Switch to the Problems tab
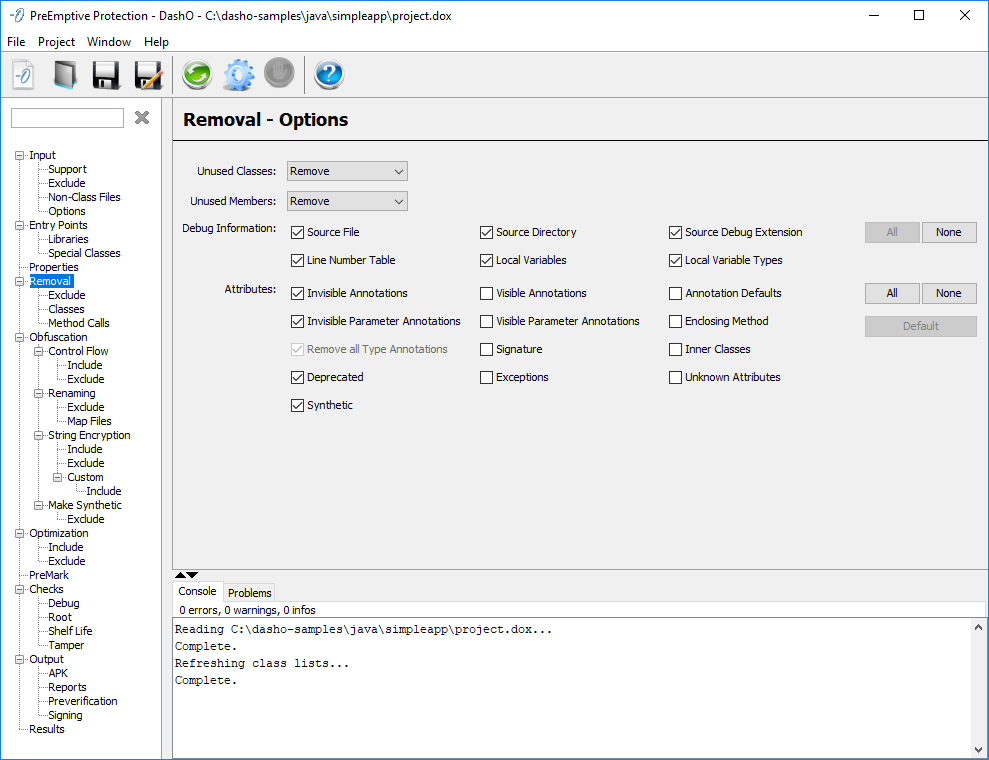 tap(249, 592)
